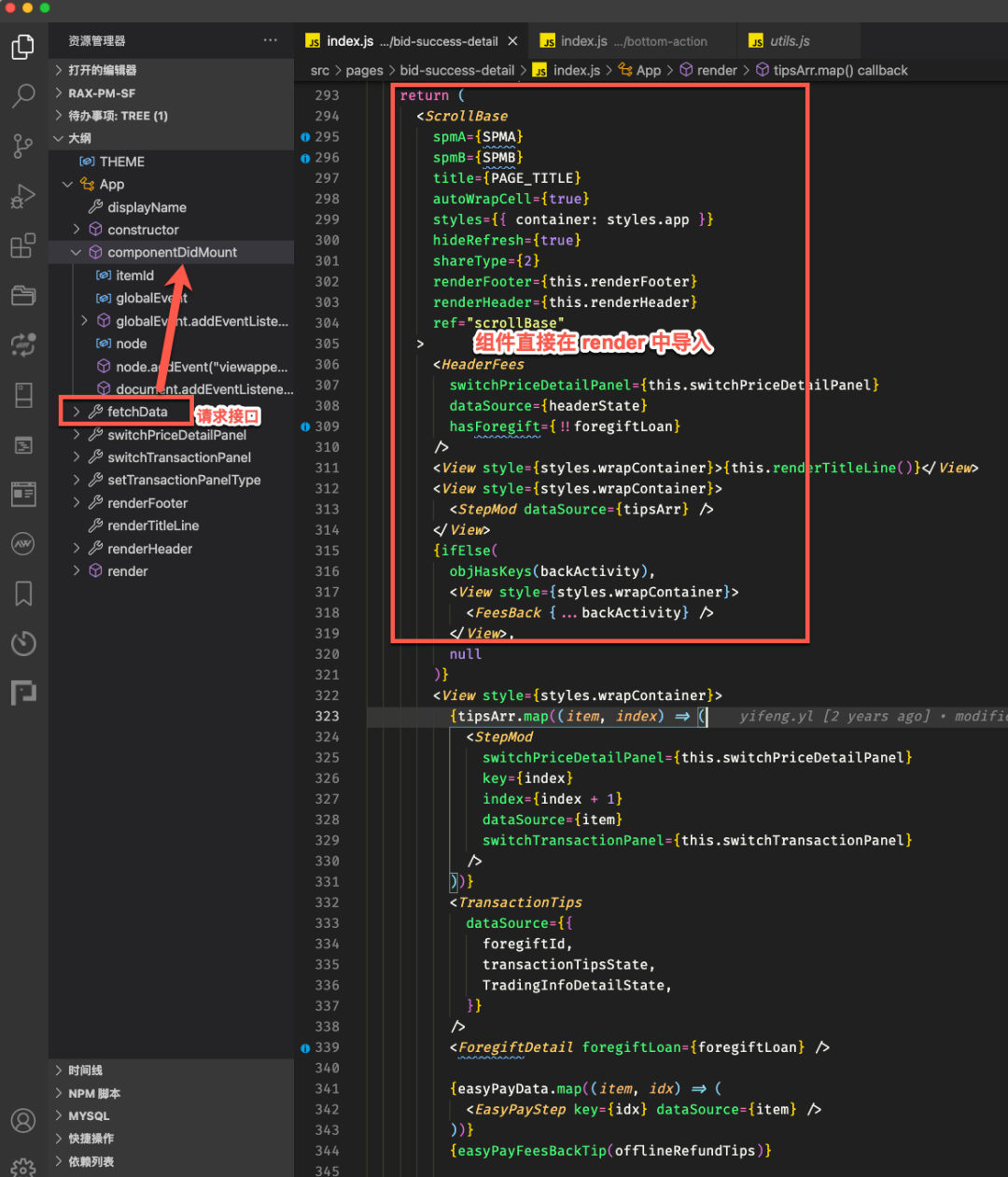
Task: Open the bookmark icon in activity bar
Action: tap(23, 594)
